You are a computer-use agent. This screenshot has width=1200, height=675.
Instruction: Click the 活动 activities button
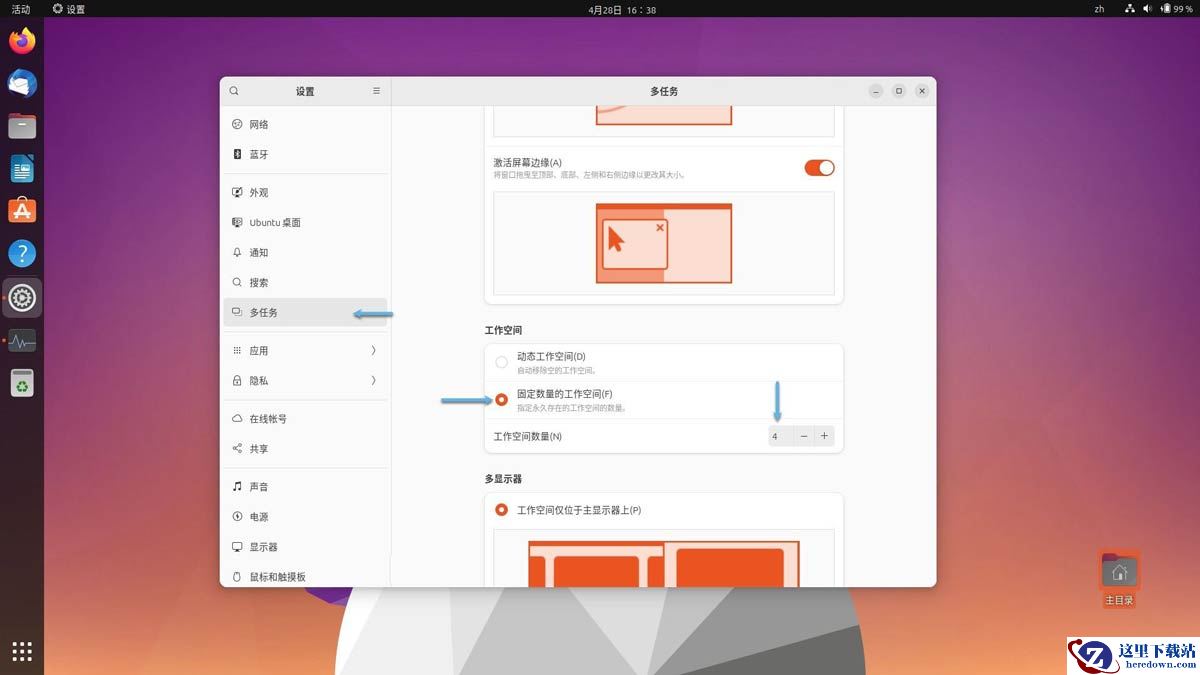click(x=21, y=9)
